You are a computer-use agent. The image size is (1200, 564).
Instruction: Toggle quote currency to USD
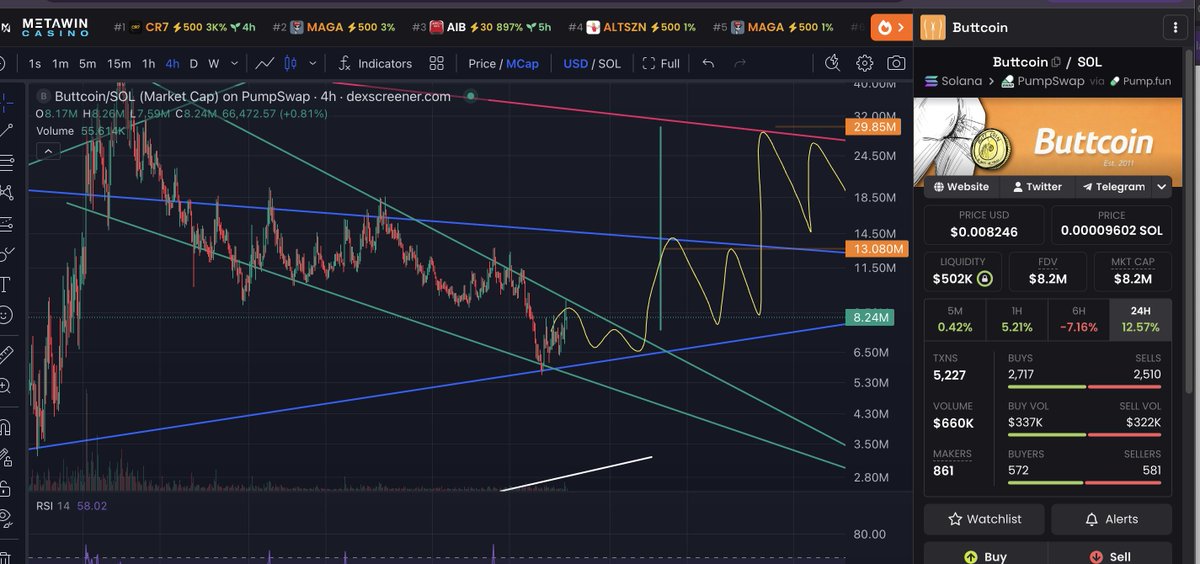(576, 63)
